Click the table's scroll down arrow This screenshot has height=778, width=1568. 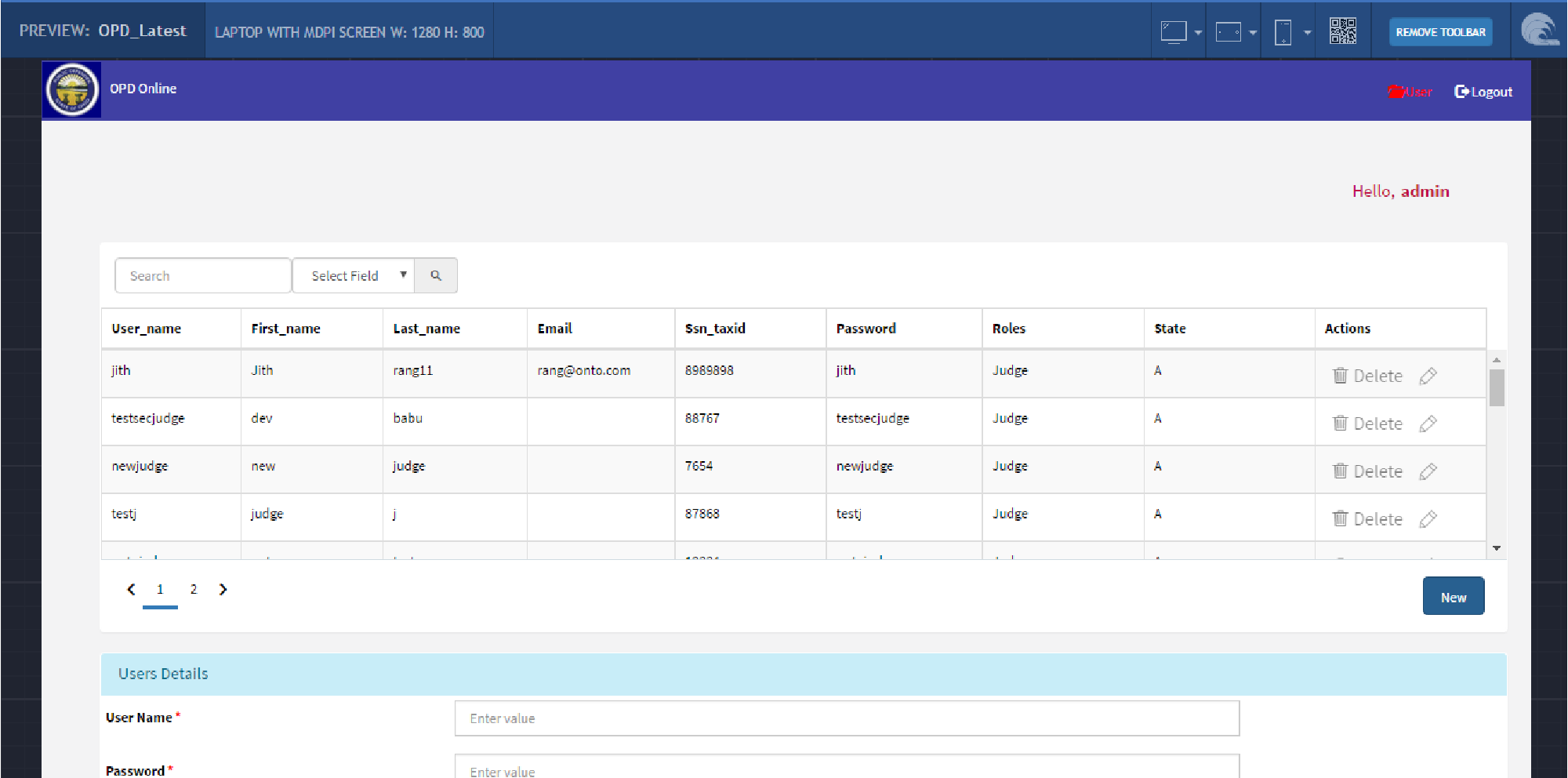pos(1497,548)
